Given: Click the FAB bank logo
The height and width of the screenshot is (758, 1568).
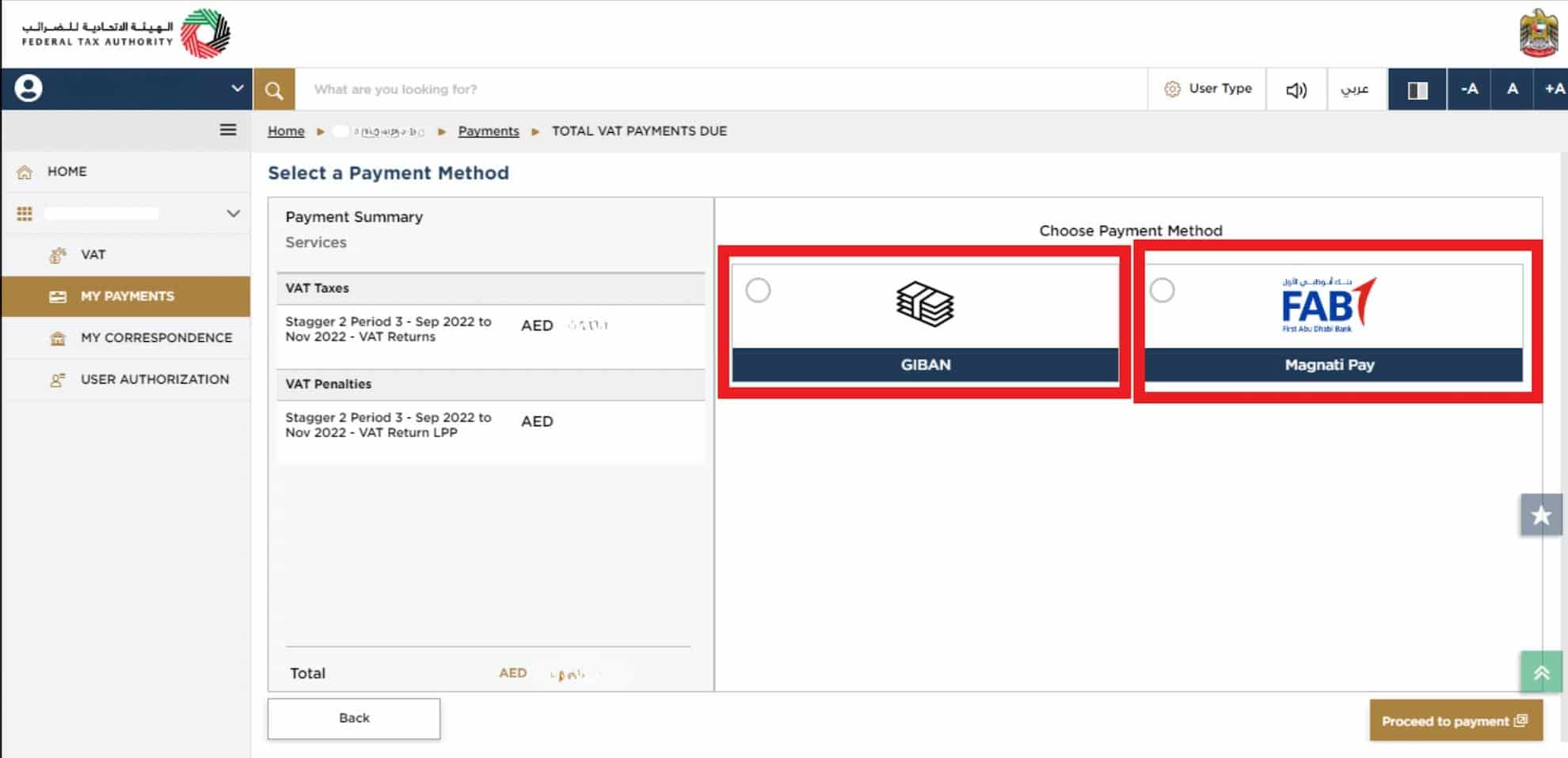Looking at the screenshot, I should click(x=1328, y=304).
